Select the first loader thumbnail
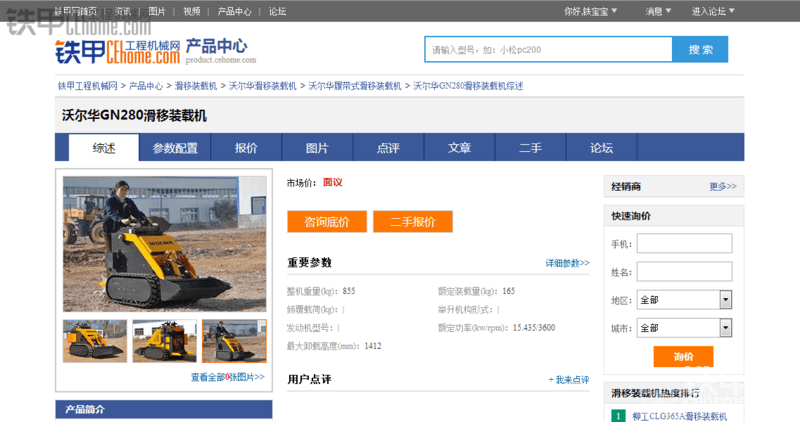This screenshot has height=422, width=800. click(95, 341)
